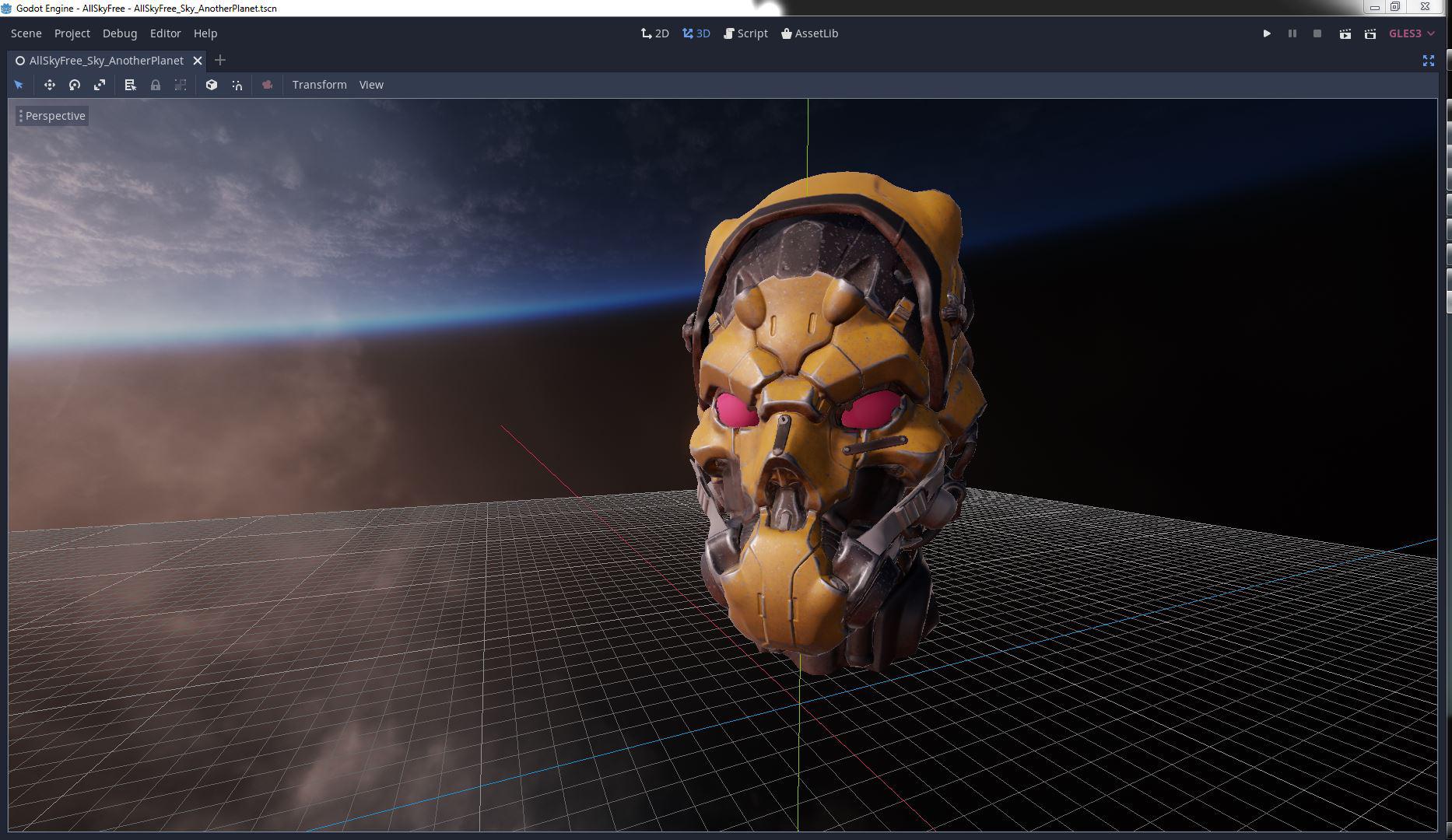Run the project with the Play icon
The height and width of the screenshot is (840, 1452).
(x=1266, y=33)
